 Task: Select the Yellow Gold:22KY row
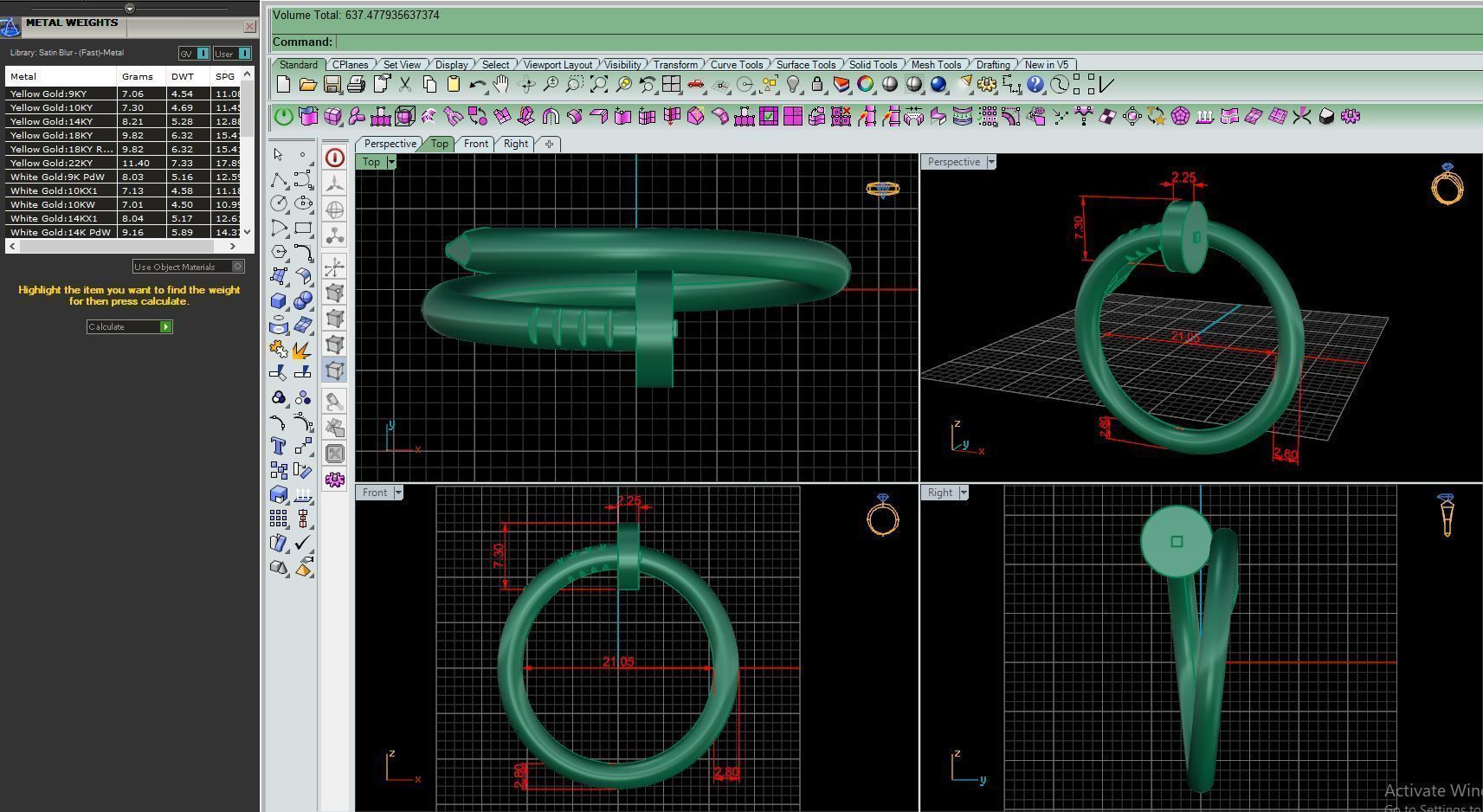tap(124, 163)
